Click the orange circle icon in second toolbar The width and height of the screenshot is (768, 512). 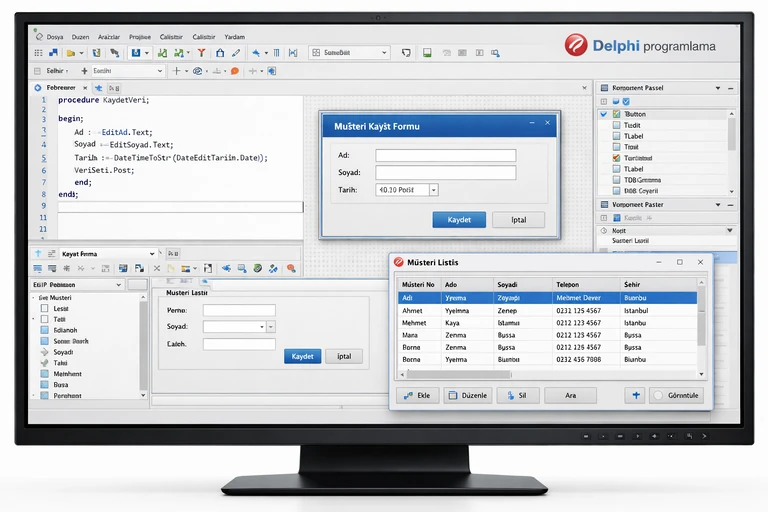click(235, 72)
